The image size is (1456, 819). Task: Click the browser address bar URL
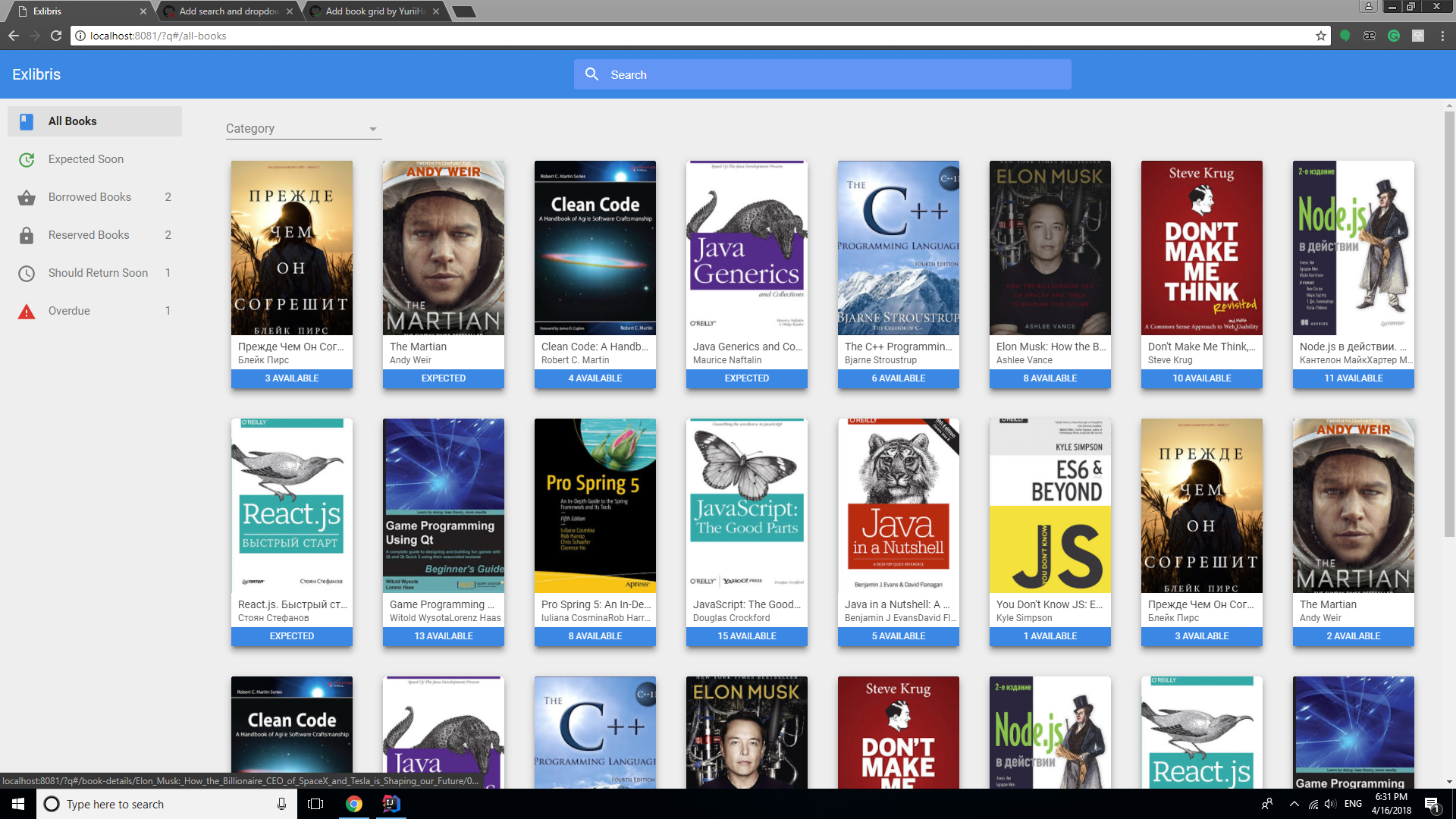point(158,36)
